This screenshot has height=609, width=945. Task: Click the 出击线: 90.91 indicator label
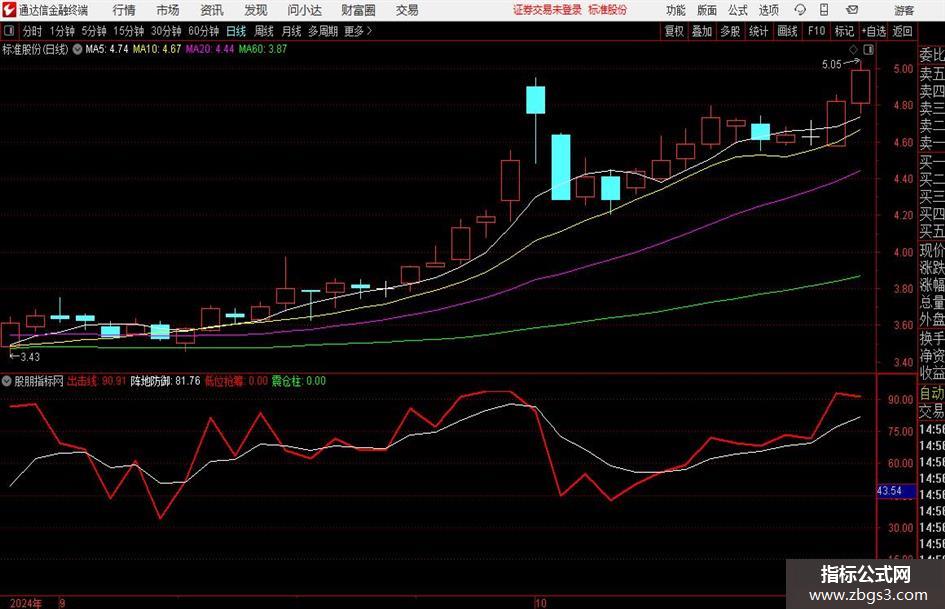(x=96, y=381)
